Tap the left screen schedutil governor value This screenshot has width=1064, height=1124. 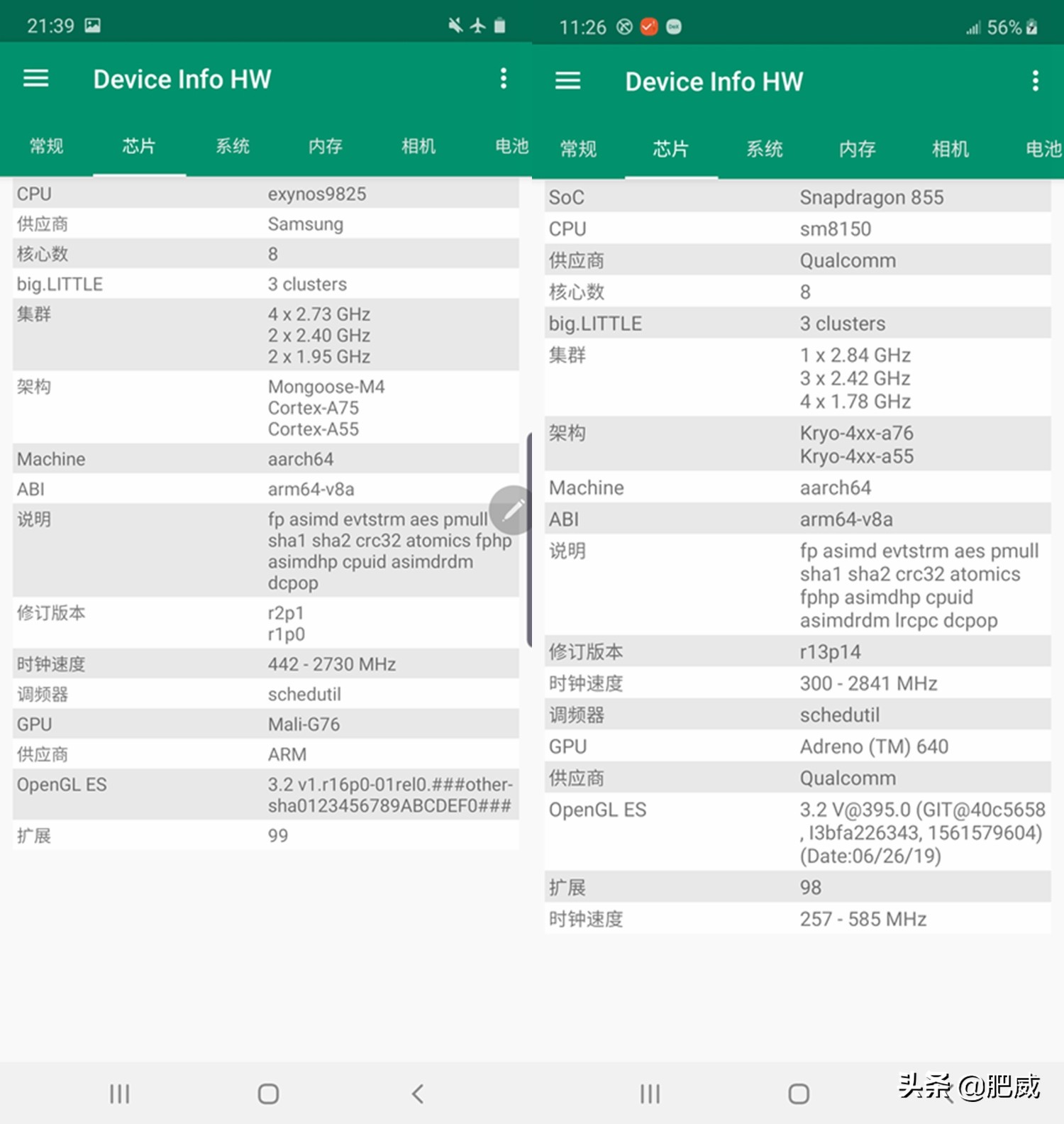click(x=304, y=694)
